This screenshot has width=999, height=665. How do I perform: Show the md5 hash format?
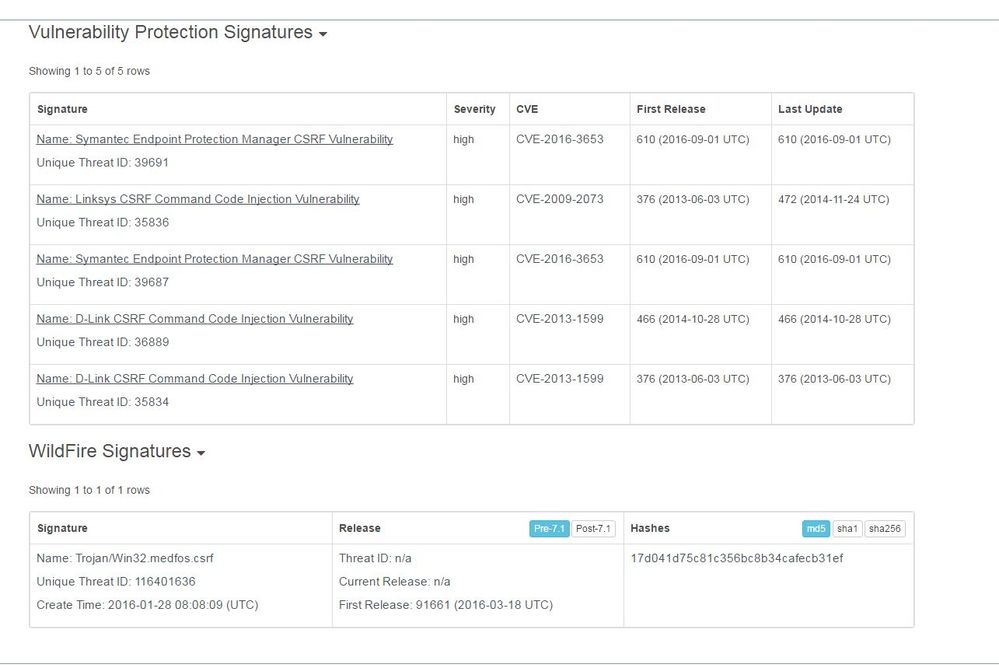816,529
